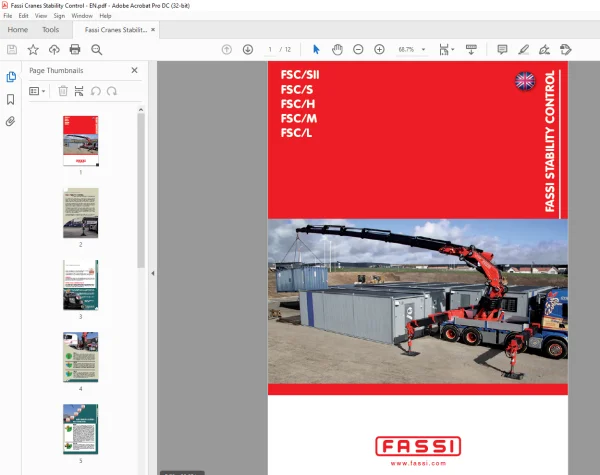The height and width of the screenshot is (475, 600).
Task: Select page 2 thumbnail
Action: 80,213
